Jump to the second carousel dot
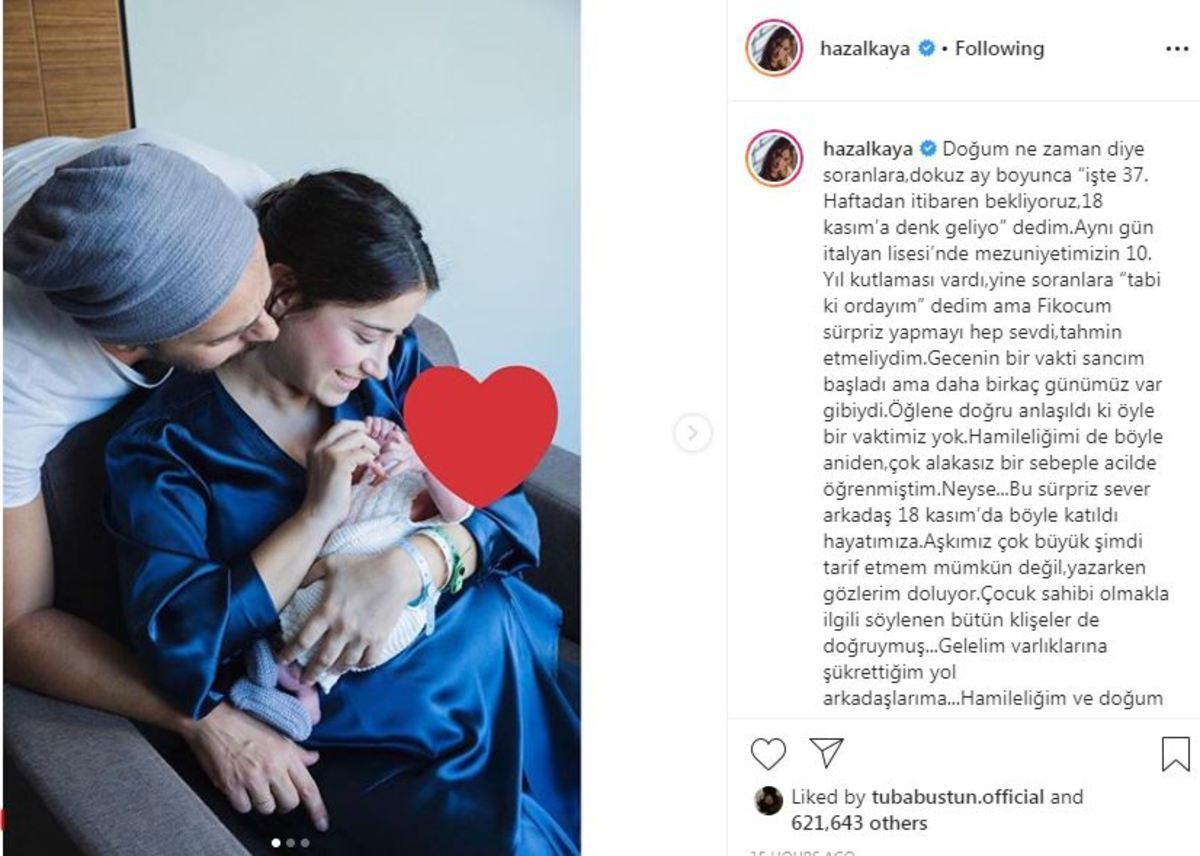The height and width of the screenshot is (856, 1200). 291,843
